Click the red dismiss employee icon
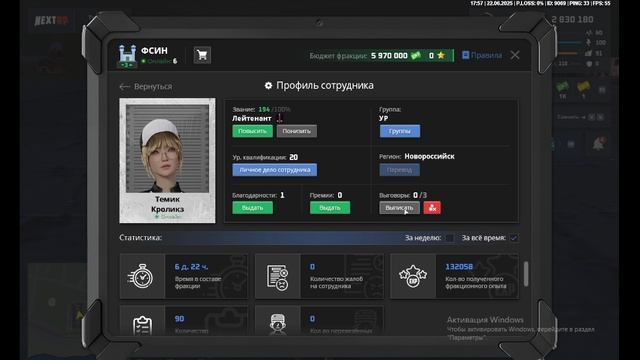Viewport: 640px width, 360px height. coord(432,208)
